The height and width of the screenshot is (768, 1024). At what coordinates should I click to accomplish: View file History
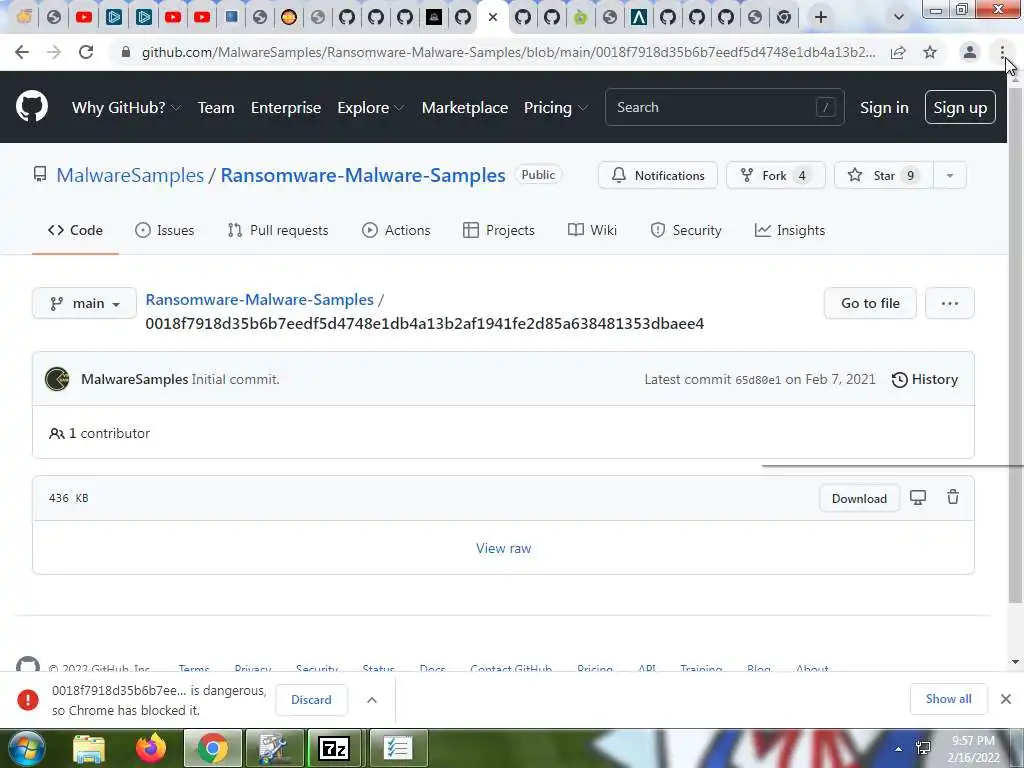[925, 379]
